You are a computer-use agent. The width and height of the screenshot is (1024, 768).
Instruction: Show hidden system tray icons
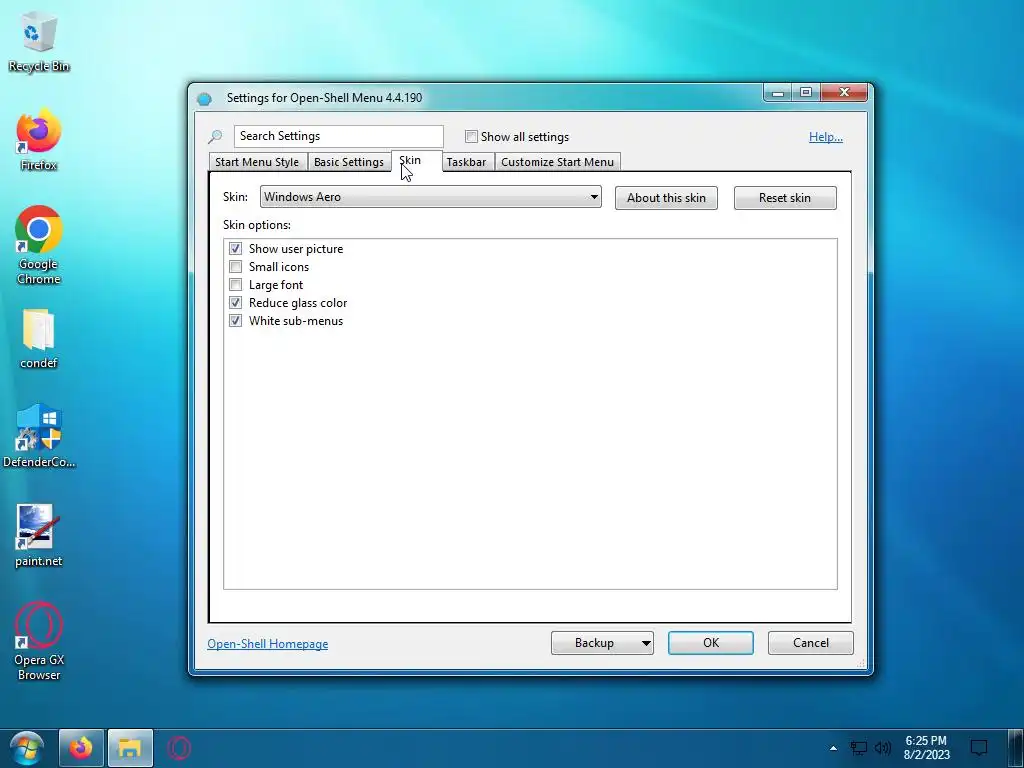tap(833, 748)
